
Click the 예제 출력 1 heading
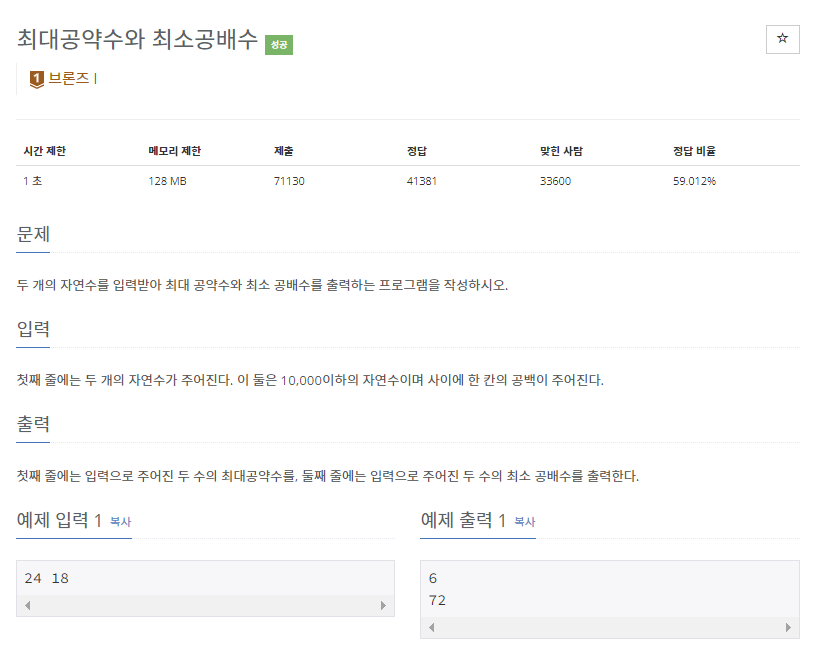(x=463, y=520)
